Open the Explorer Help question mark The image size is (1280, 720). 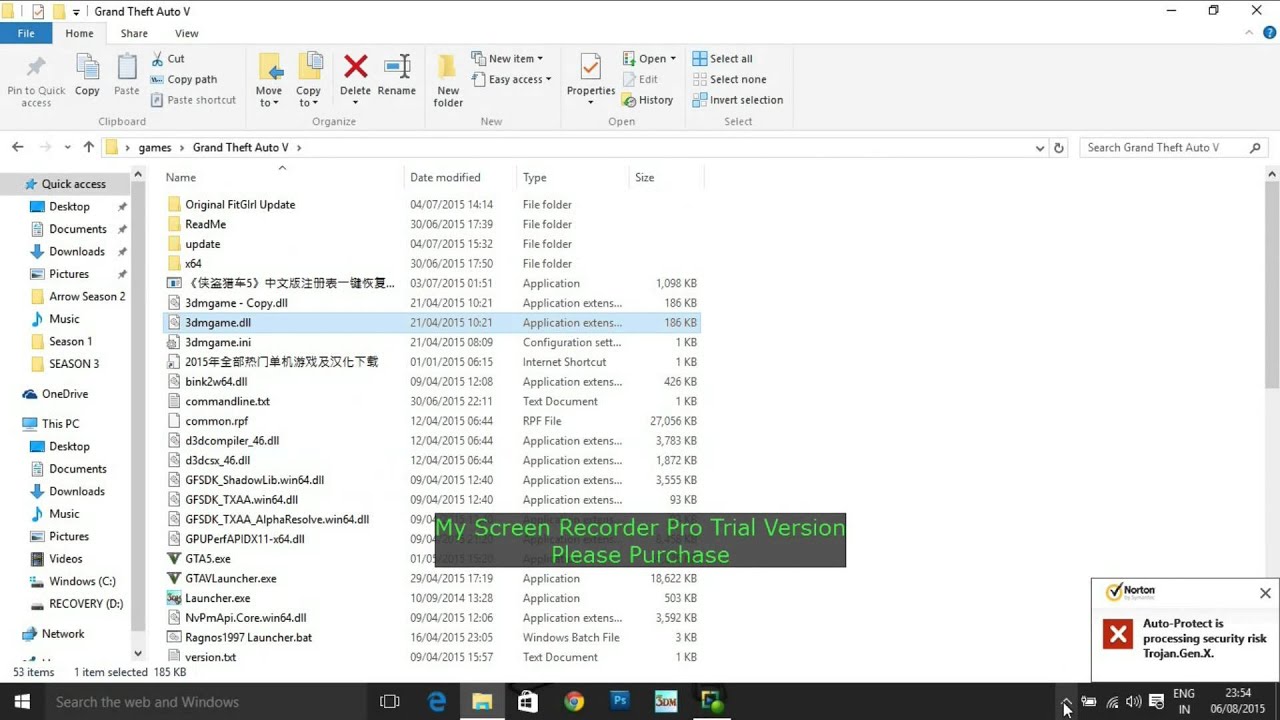point(1267,33)
